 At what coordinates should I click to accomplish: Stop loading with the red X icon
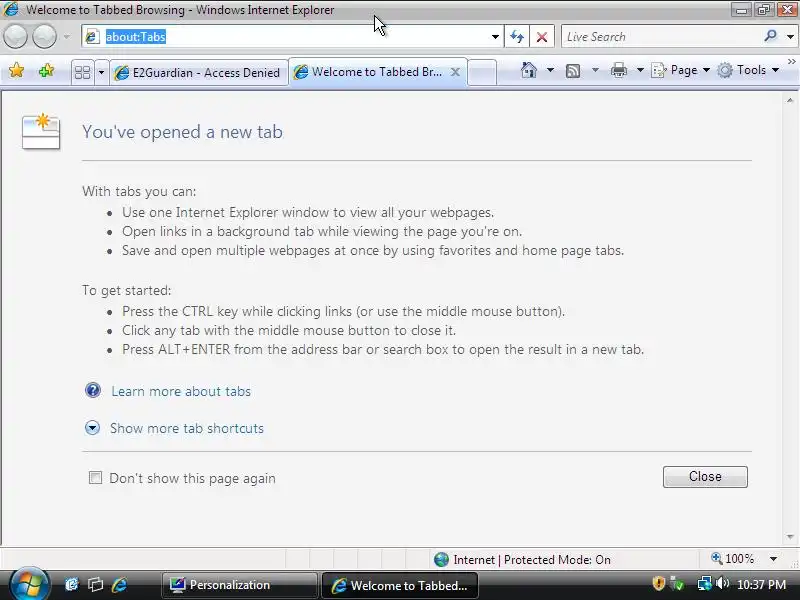coord(542,37)
